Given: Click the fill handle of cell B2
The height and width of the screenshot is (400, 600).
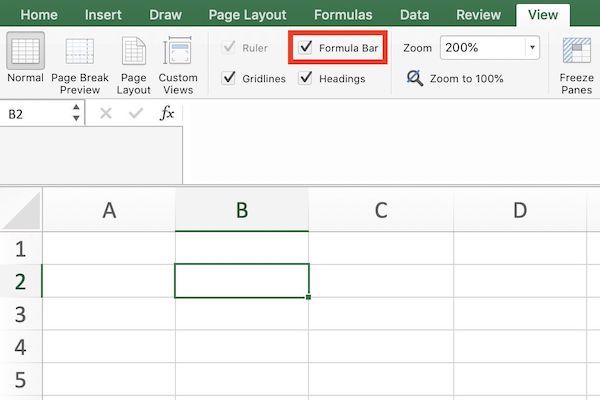Looking at the screenshot, I should tap(308, 297).
